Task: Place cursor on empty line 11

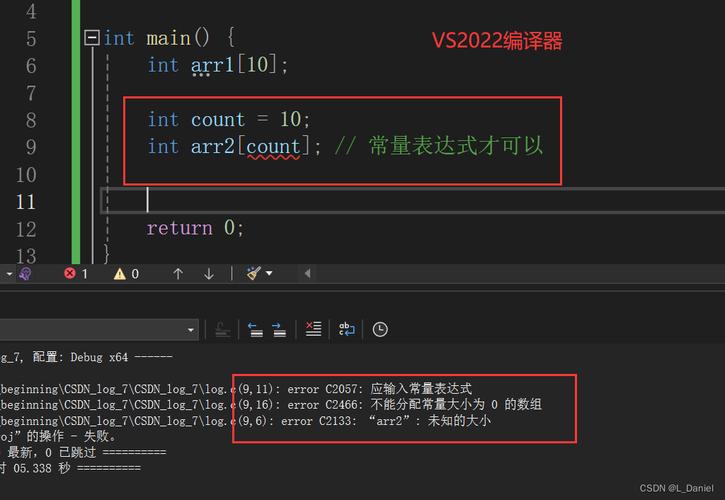Action: [x=412, y=201]
